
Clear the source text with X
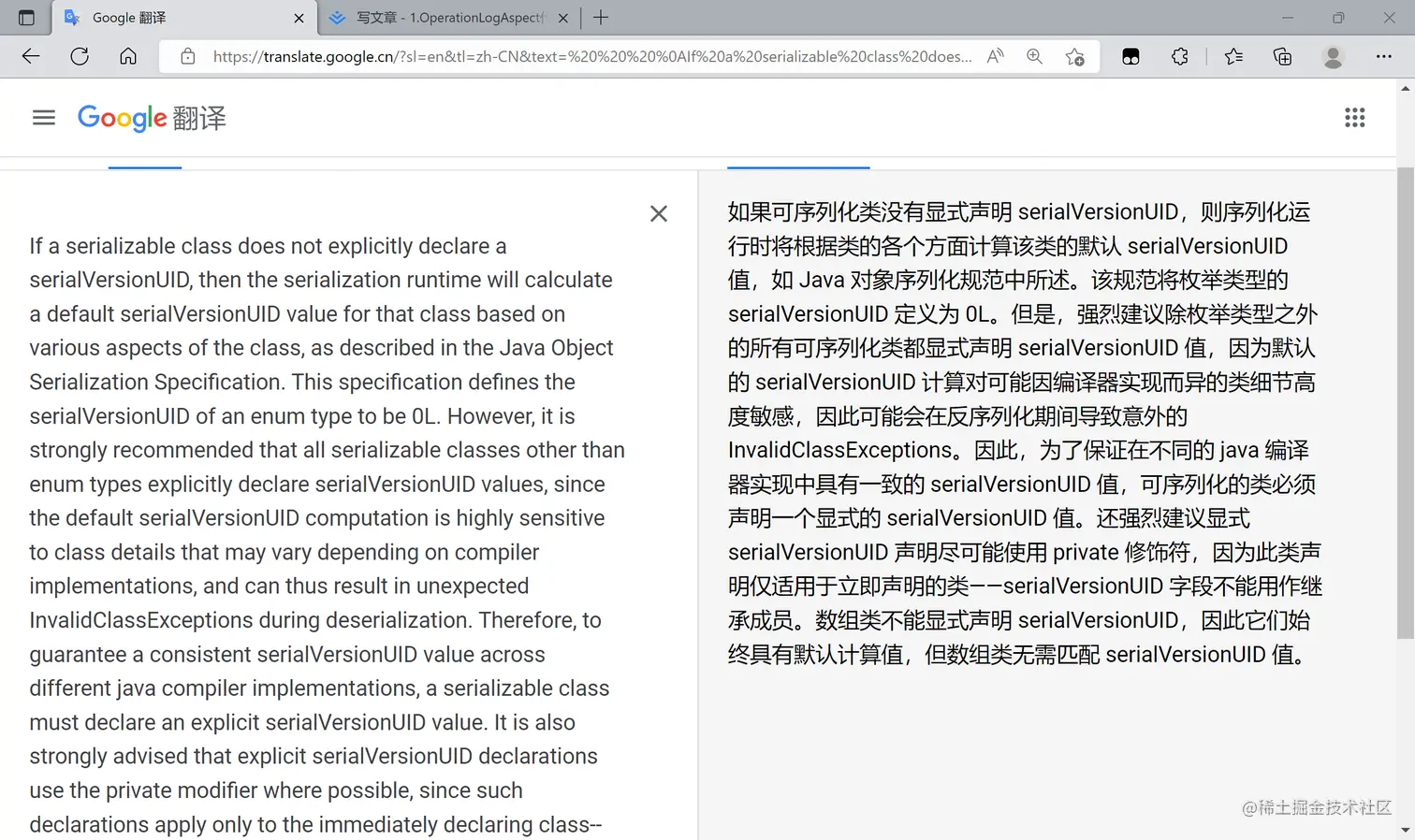[659, 213]
